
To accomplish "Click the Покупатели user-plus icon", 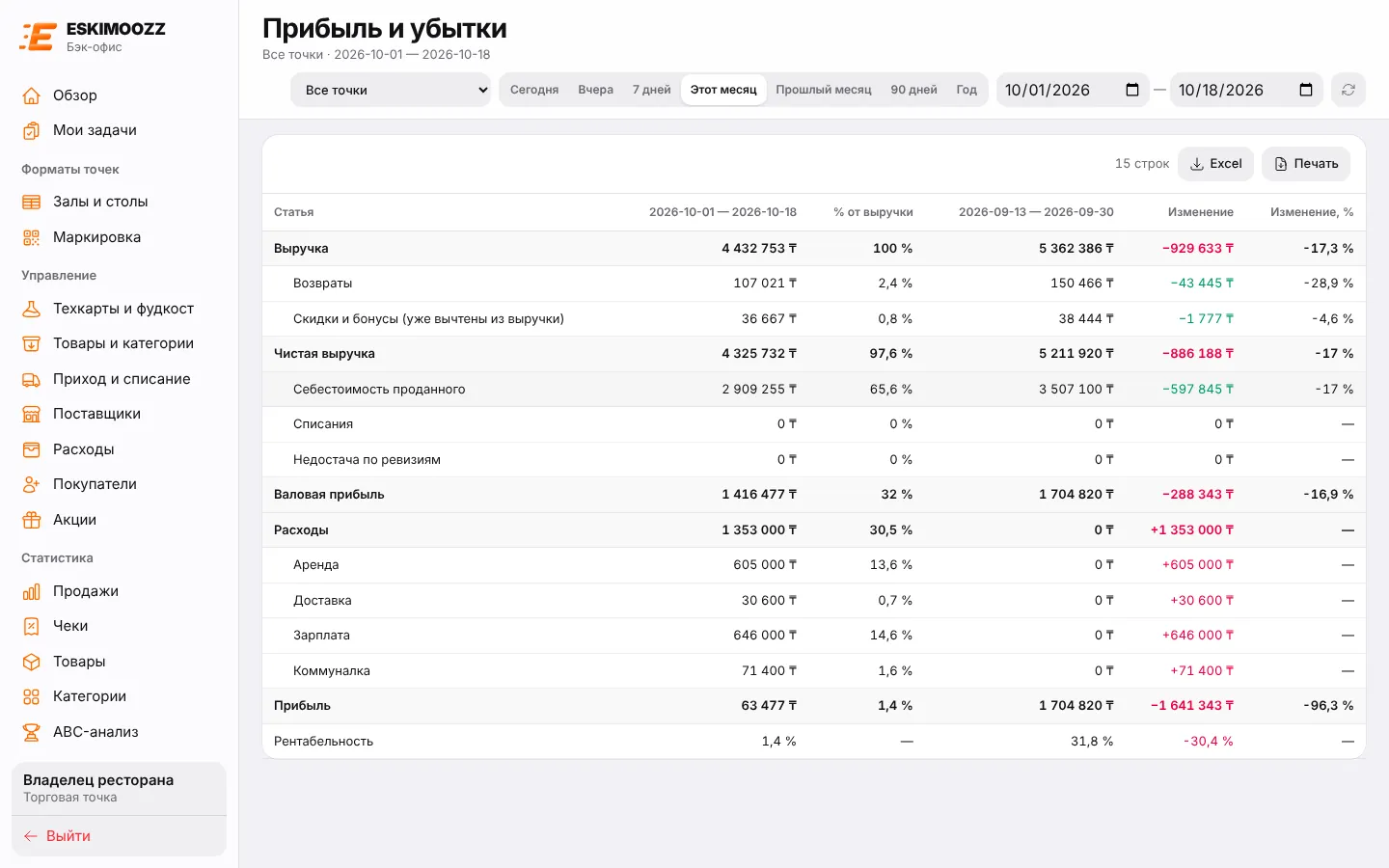I will (32, 484).
